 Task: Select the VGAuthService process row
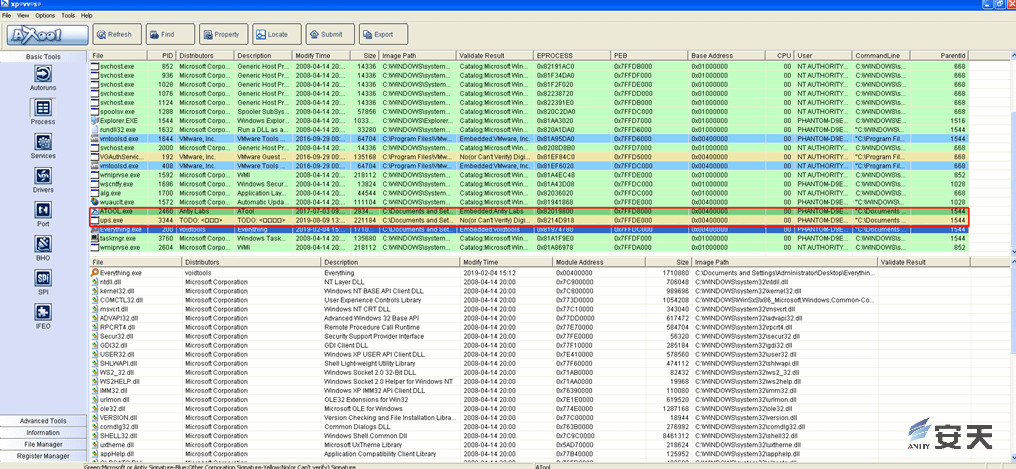pos(529,157)
